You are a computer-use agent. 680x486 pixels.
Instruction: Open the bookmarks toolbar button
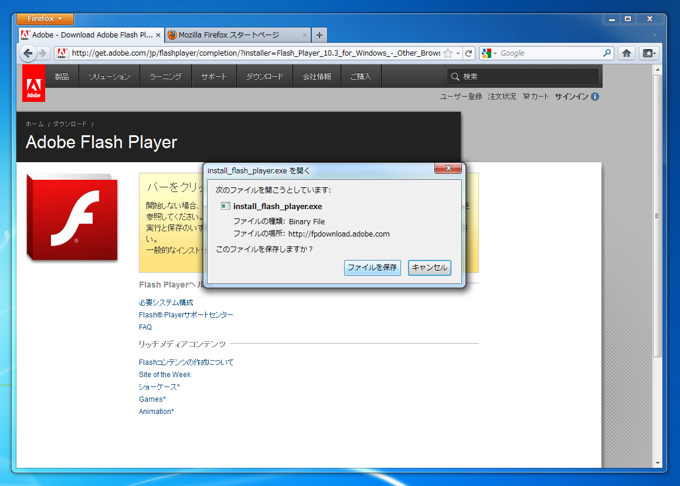(x=649, y=53)
